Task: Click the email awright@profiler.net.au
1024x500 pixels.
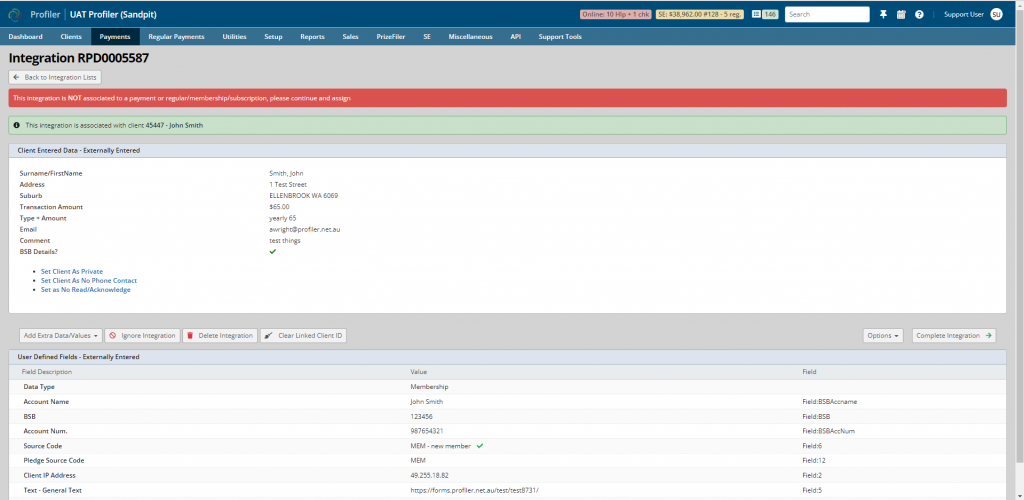Action: (x=304, y=229)
